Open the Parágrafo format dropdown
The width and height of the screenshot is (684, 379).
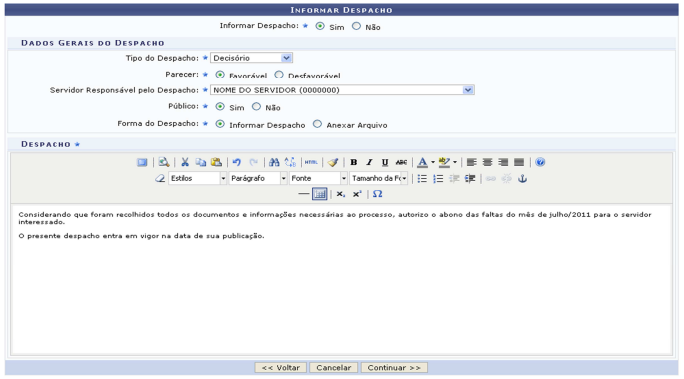tap(257, 178)
